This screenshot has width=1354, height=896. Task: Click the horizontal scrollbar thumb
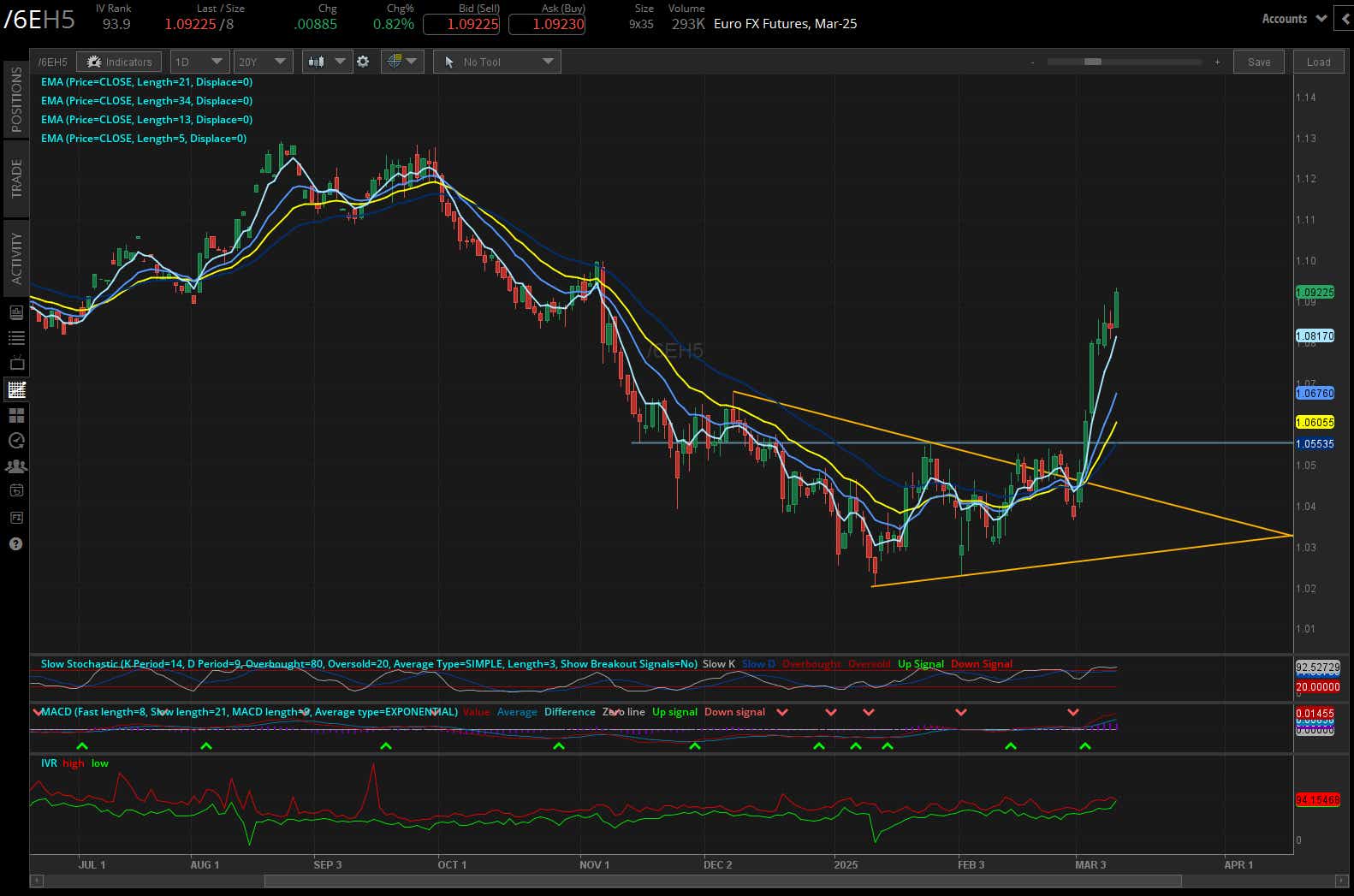(x=722, y=881)
